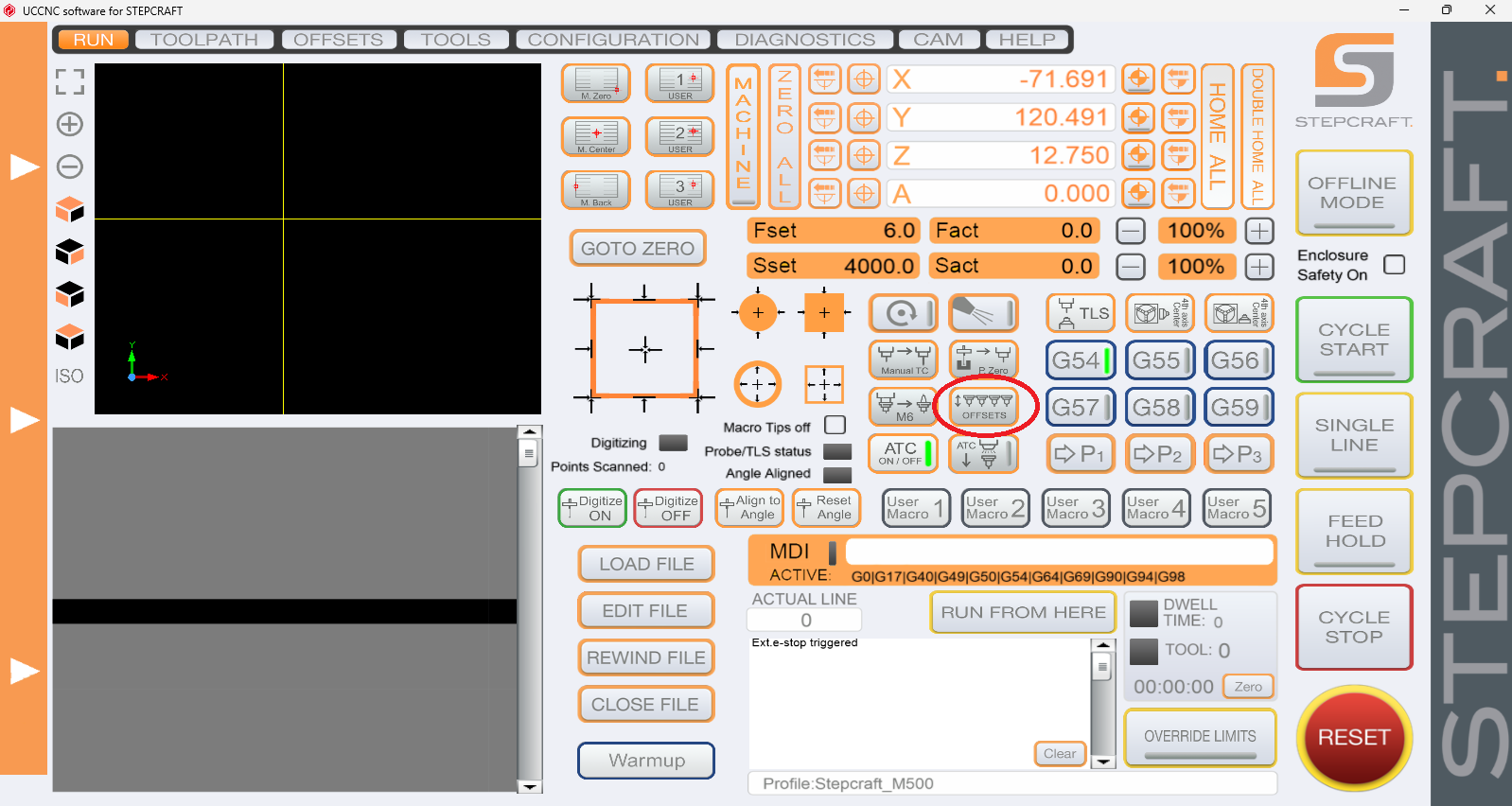Go to USER position 3
This screenshot has height=806, width=1512.
679,189
